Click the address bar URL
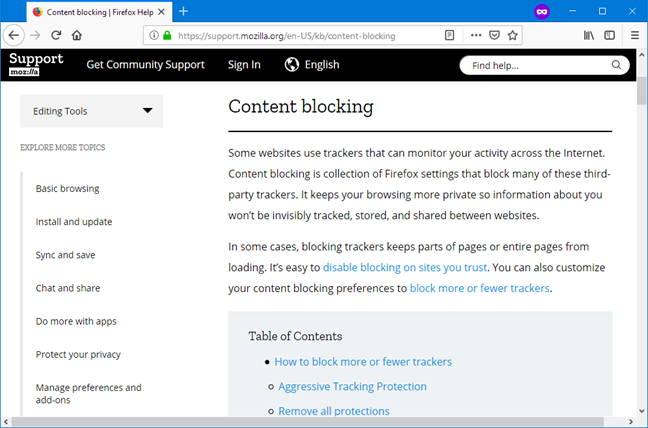 286,36
